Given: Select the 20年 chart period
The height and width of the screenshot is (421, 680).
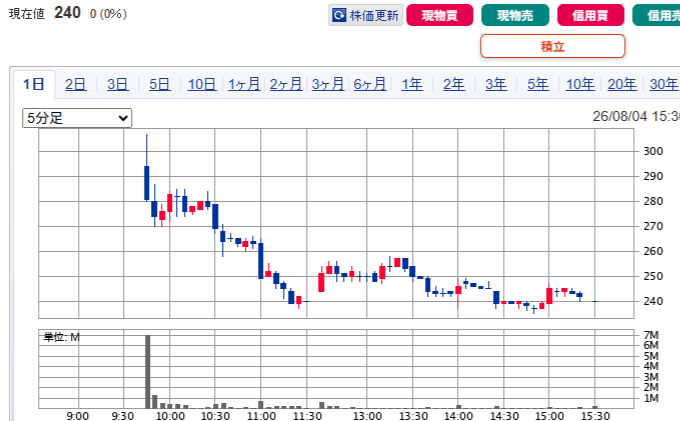Looking at the screenshot, I should 622,84.
